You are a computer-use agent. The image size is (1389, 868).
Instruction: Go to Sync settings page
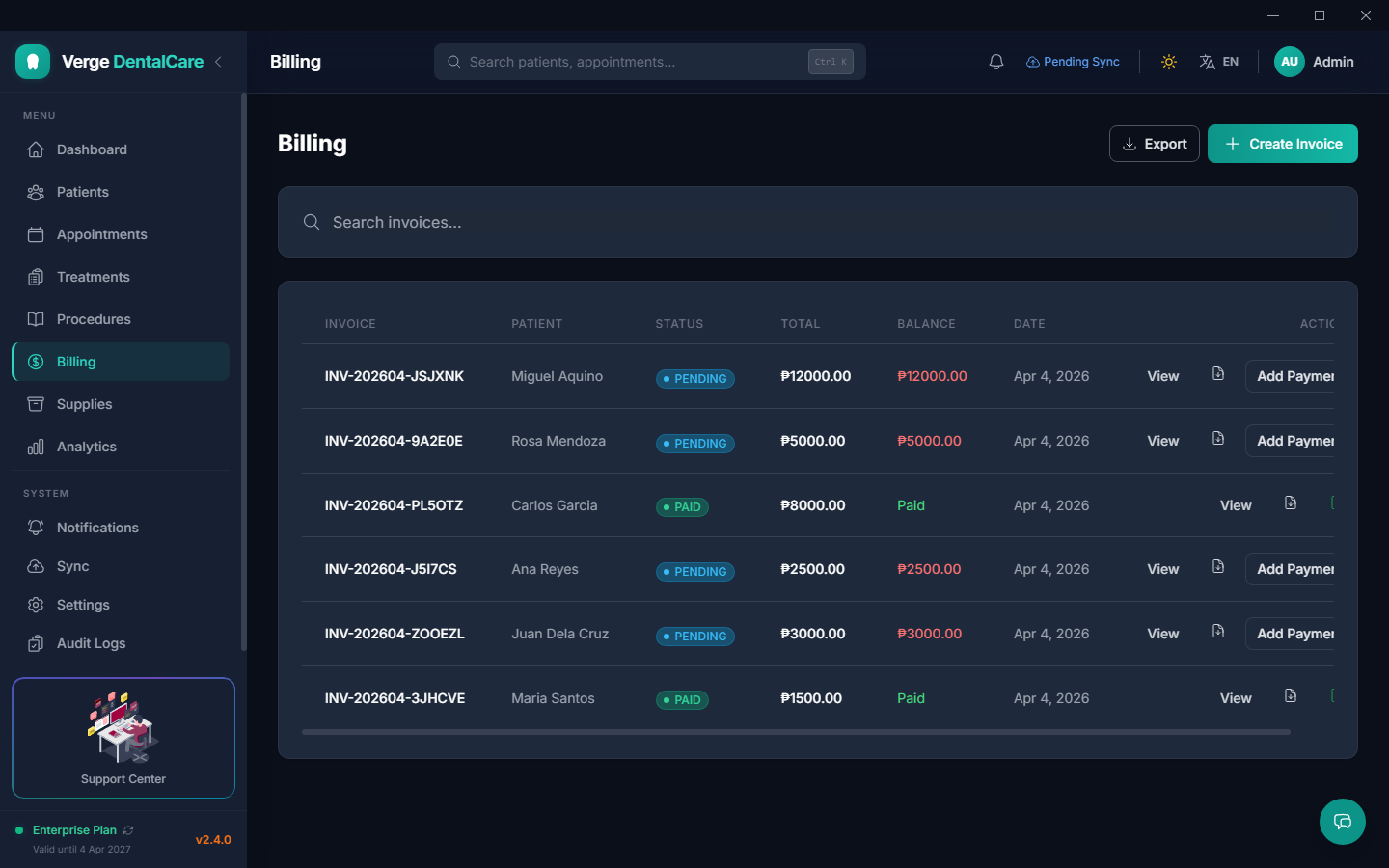121,566
